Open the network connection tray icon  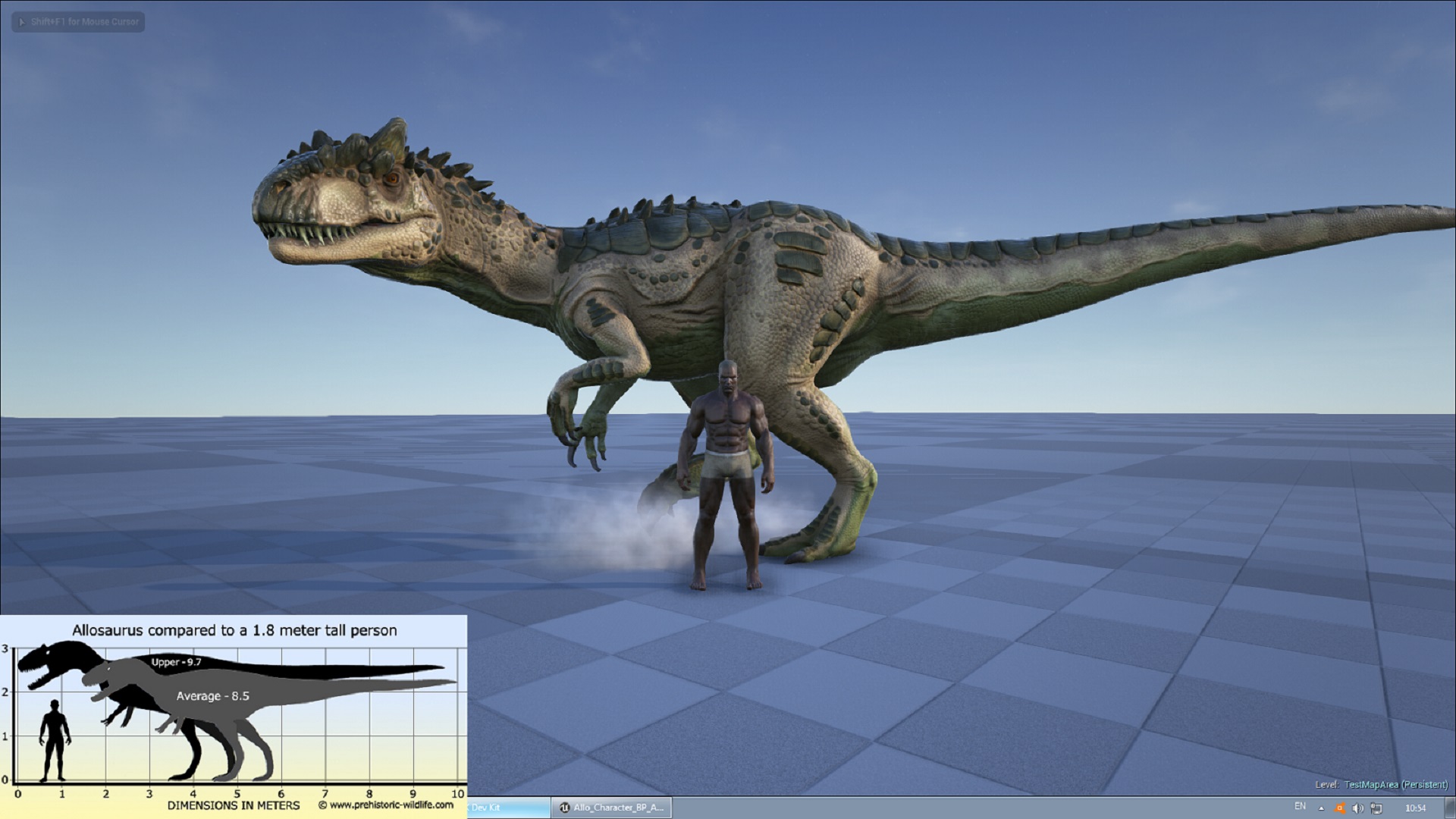point(1376,808)
